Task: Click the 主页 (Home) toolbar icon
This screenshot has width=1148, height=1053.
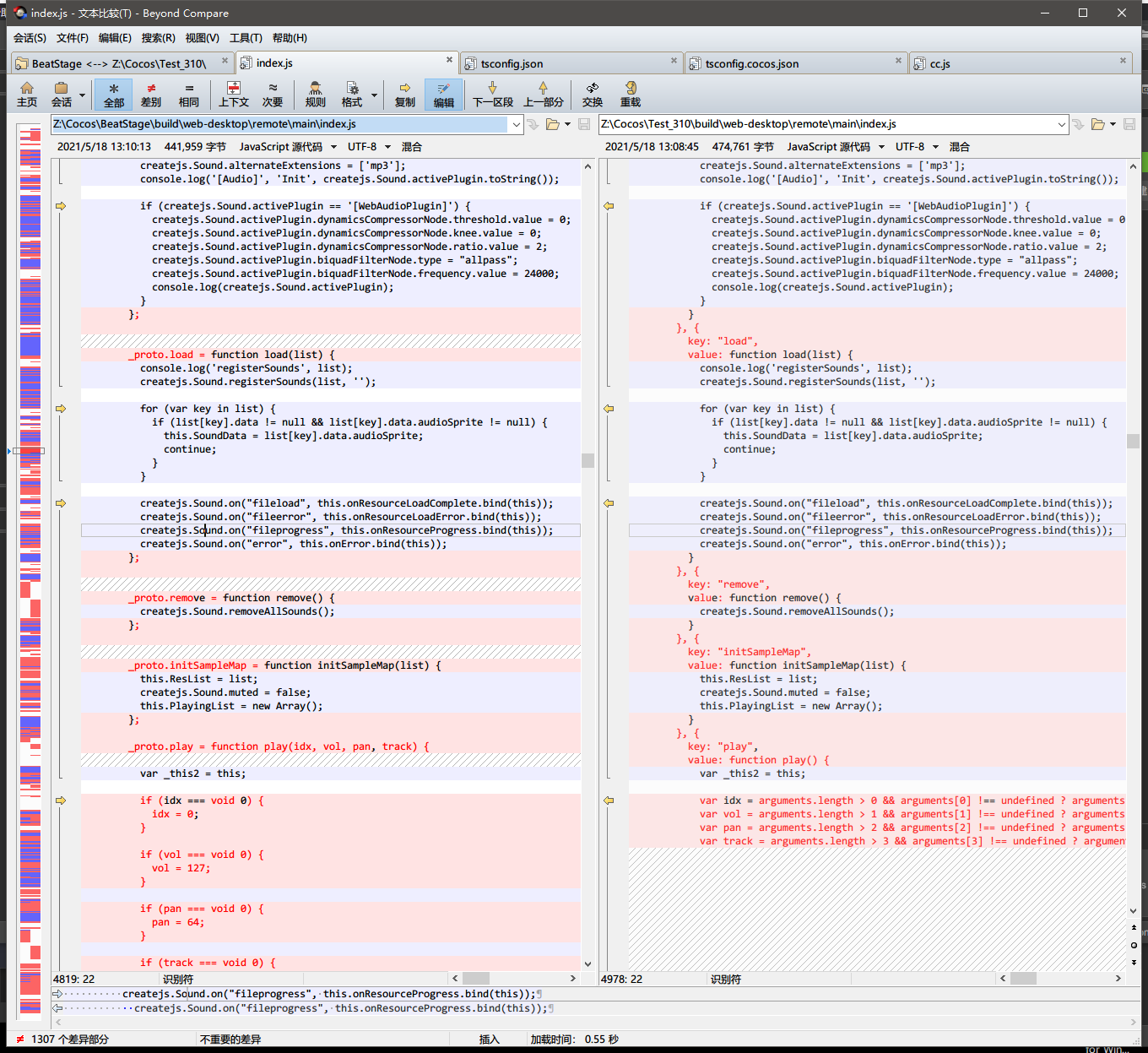Action: [27, 94]
